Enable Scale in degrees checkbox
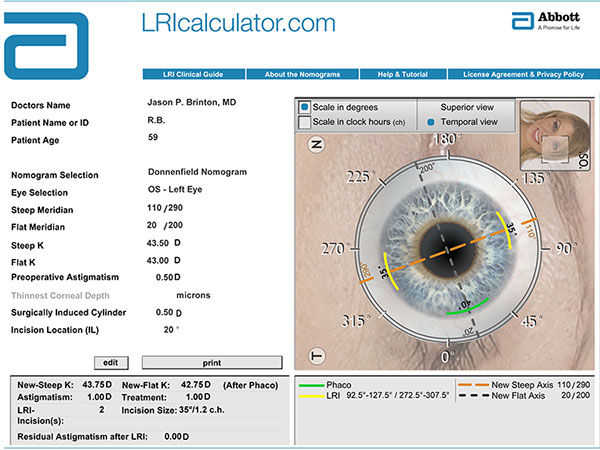This screenshot has height=450, width=600. 307,106
